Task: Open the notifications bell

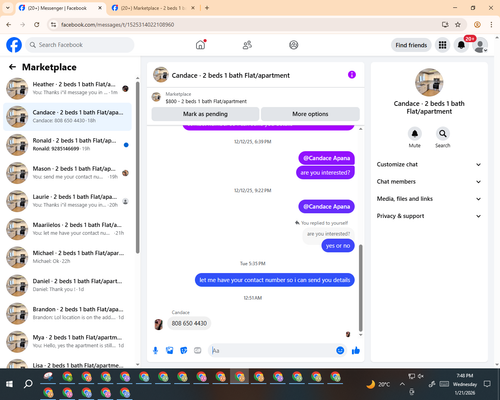Action: click(x=461, y=45)
